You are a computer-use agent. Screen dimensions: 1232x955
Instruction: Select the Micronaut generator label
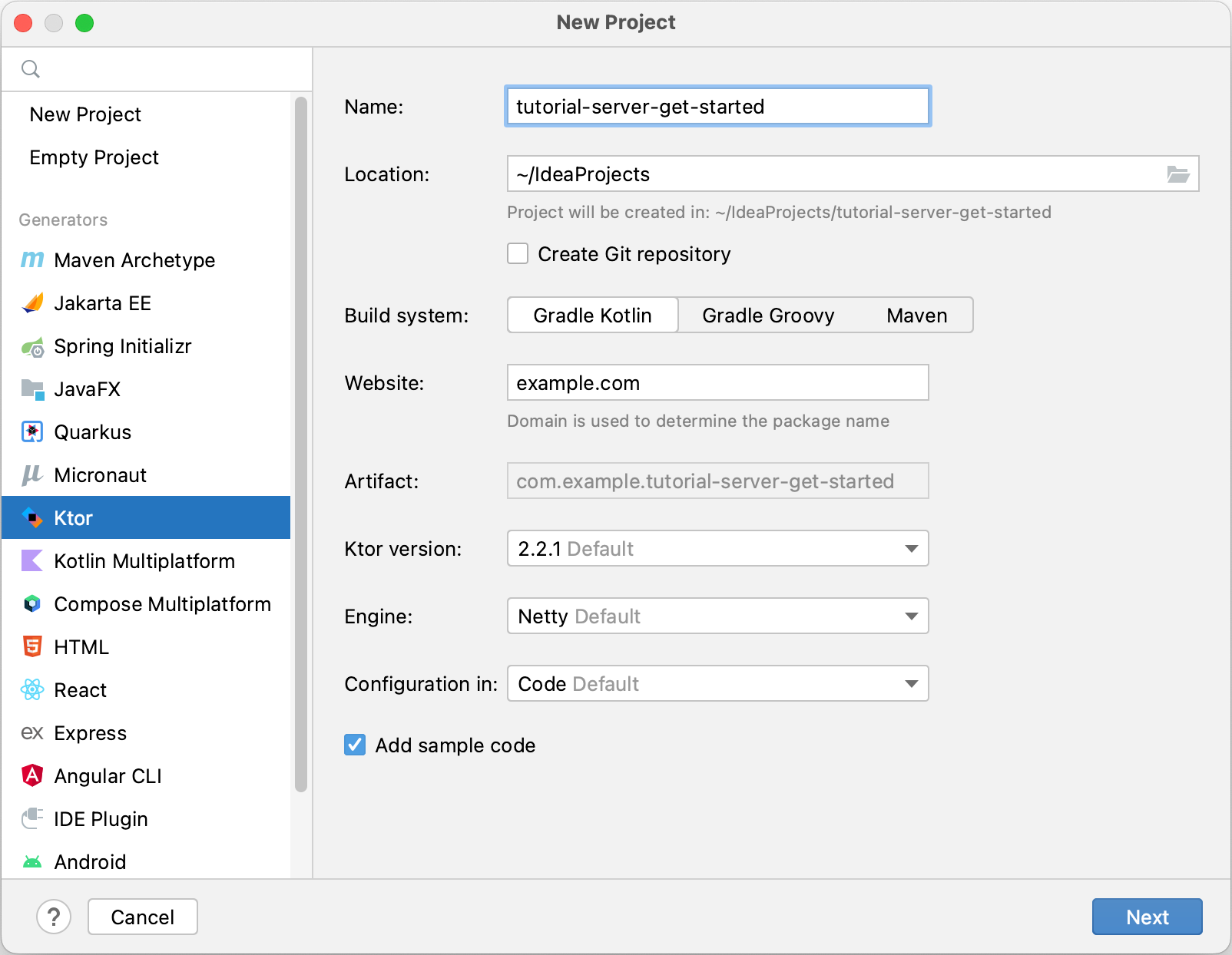pyautogui.click(x=100, y=475)
